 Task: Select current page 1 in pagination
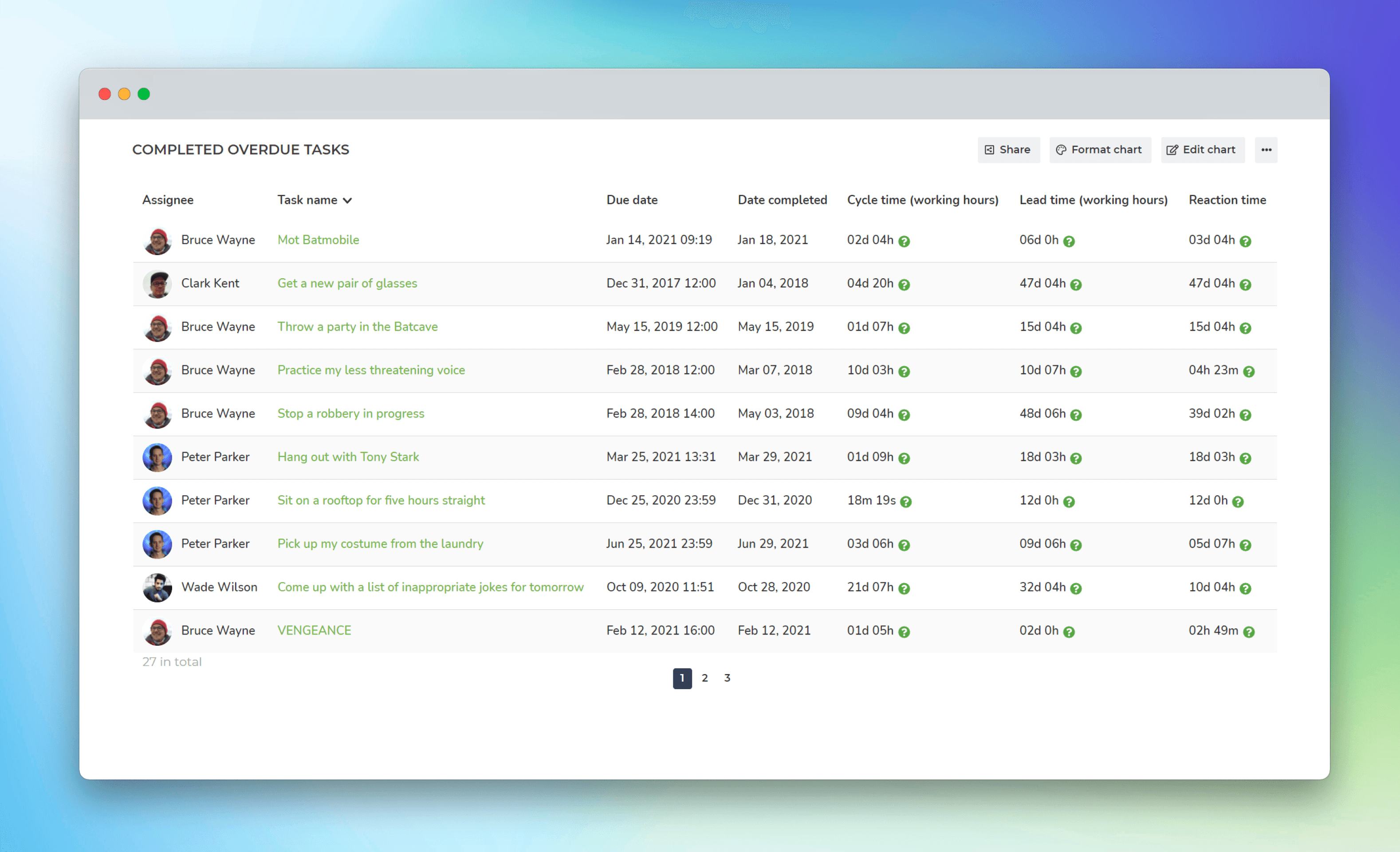pos(682,678)
